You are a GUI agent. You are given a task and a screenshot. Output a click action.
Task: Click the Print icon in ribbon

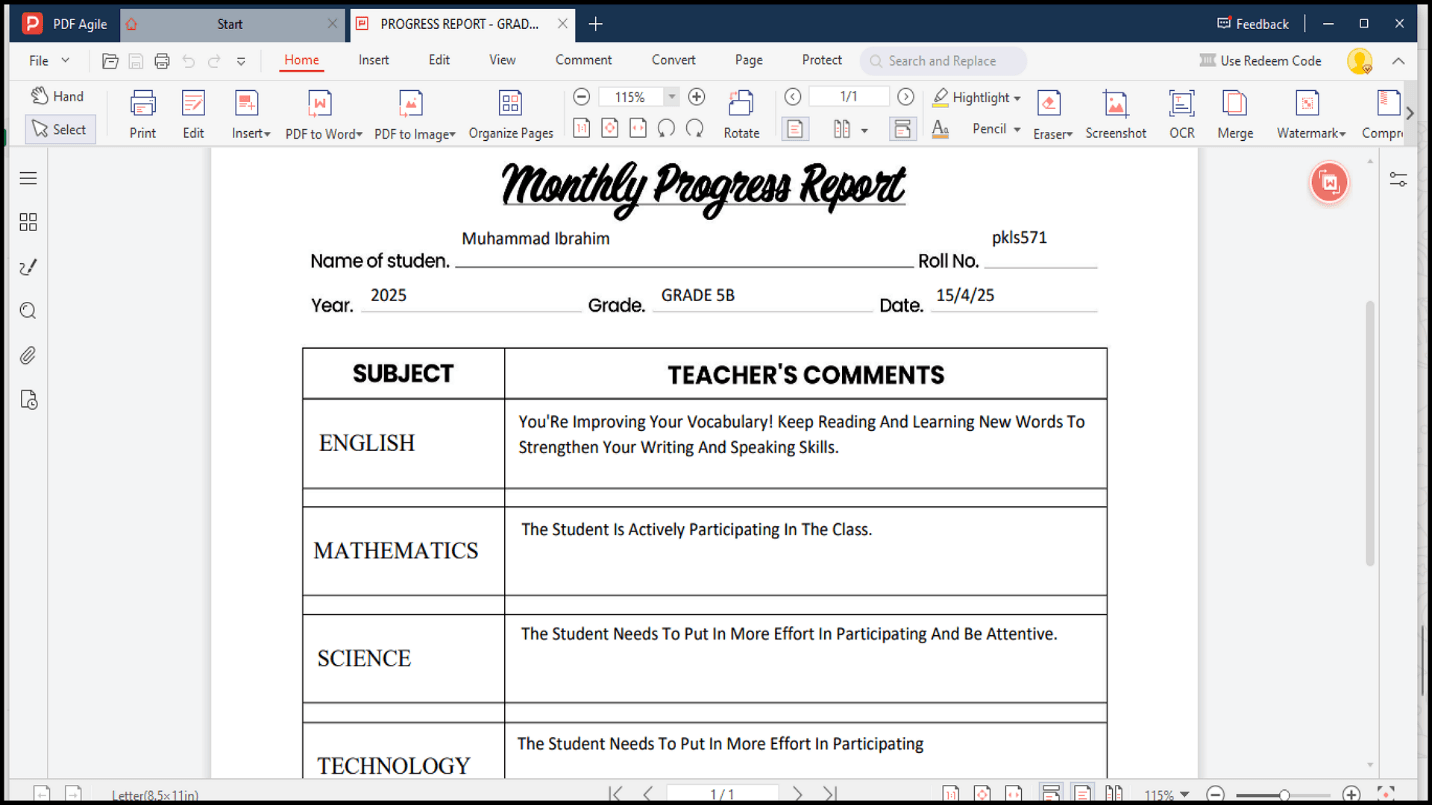tap(143, 114)
